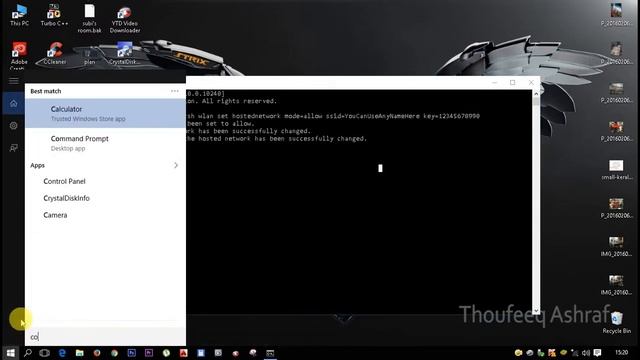Image resolution: width=640 pixels, height=360 pixels.
Task: Open the Action Center notification icon
Action: tap(598, 353)
